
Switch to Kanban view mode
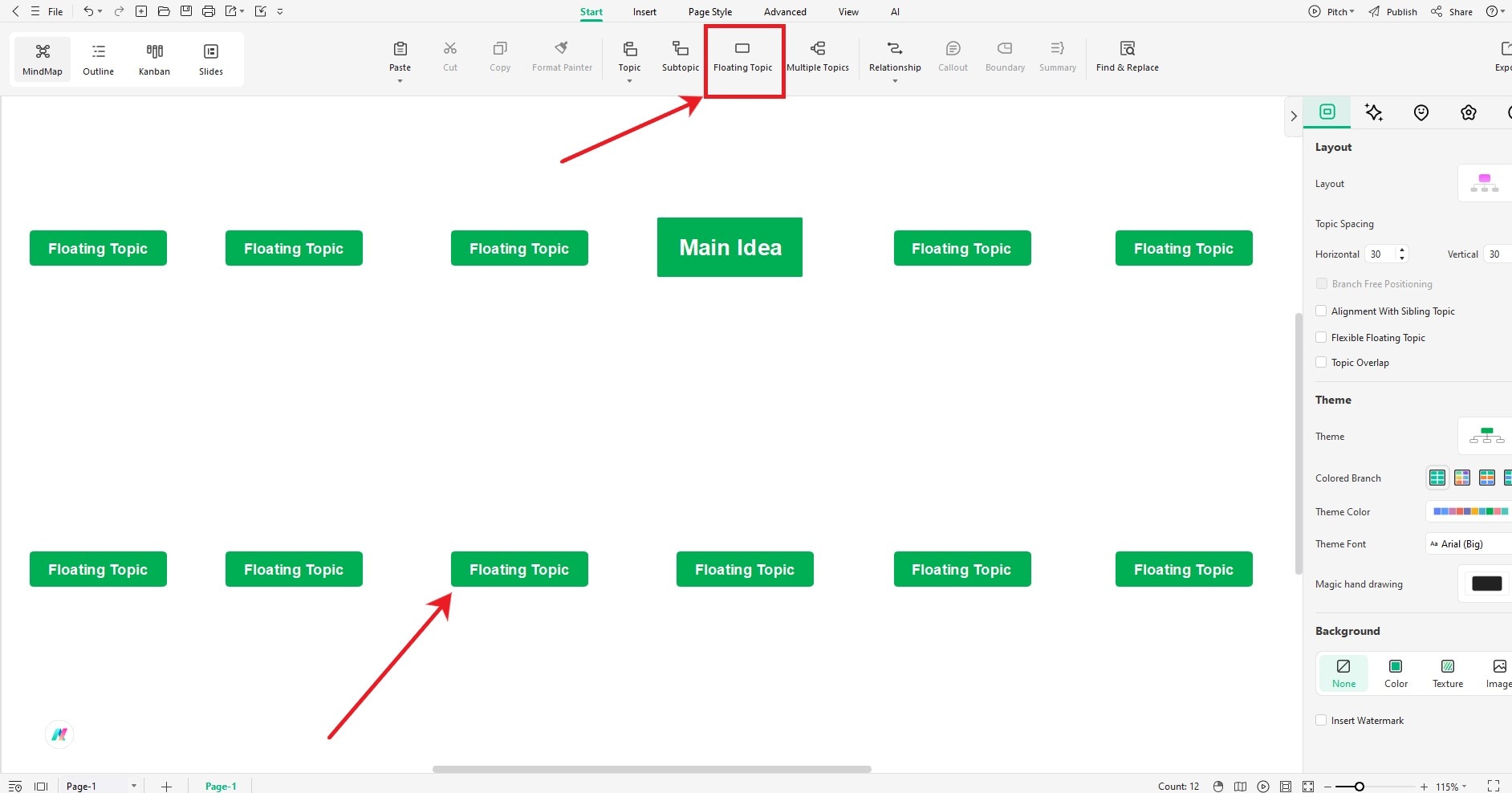(154, 59)
